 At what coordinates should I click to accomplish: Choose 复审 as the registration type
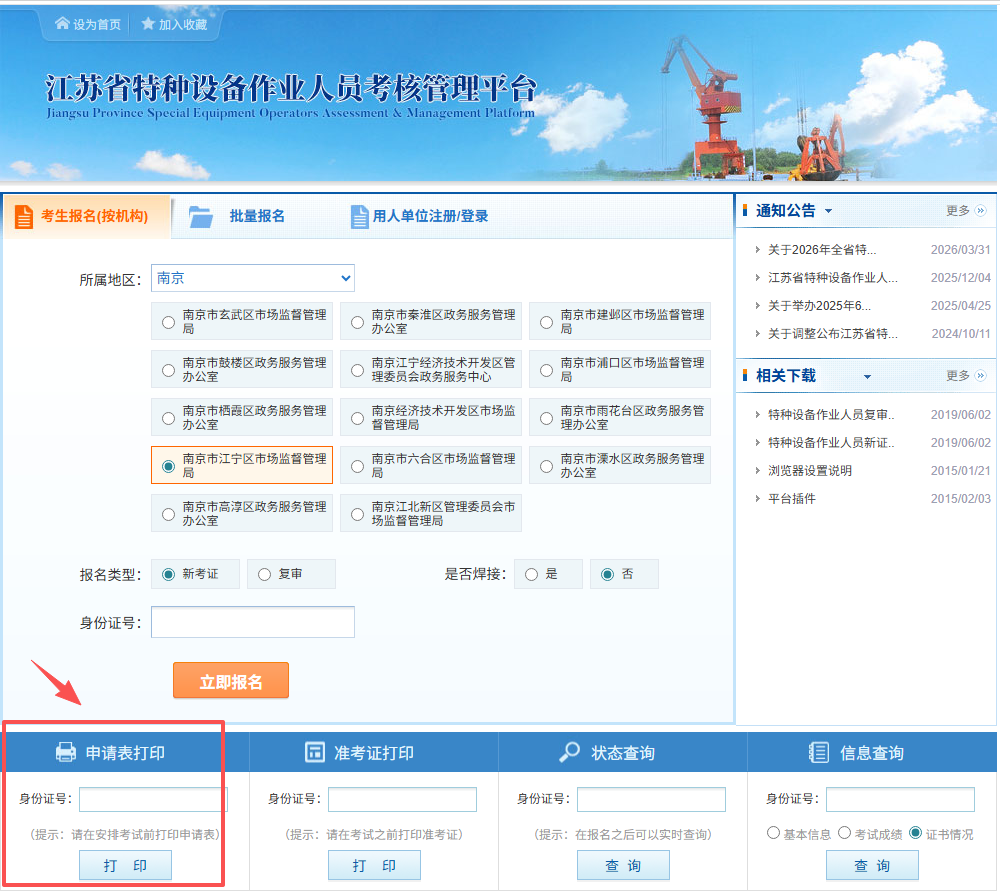[265, 575]
